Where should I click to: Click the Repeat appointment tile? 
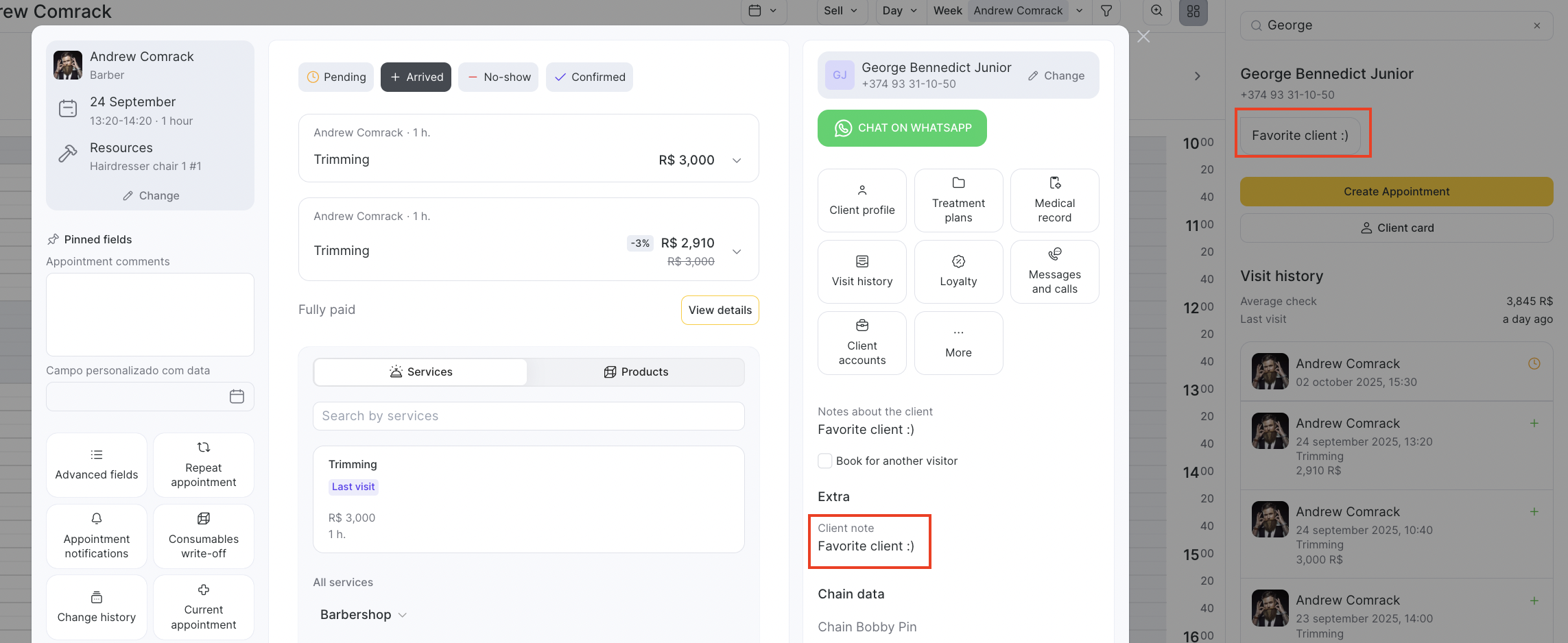tap(204, 465)
